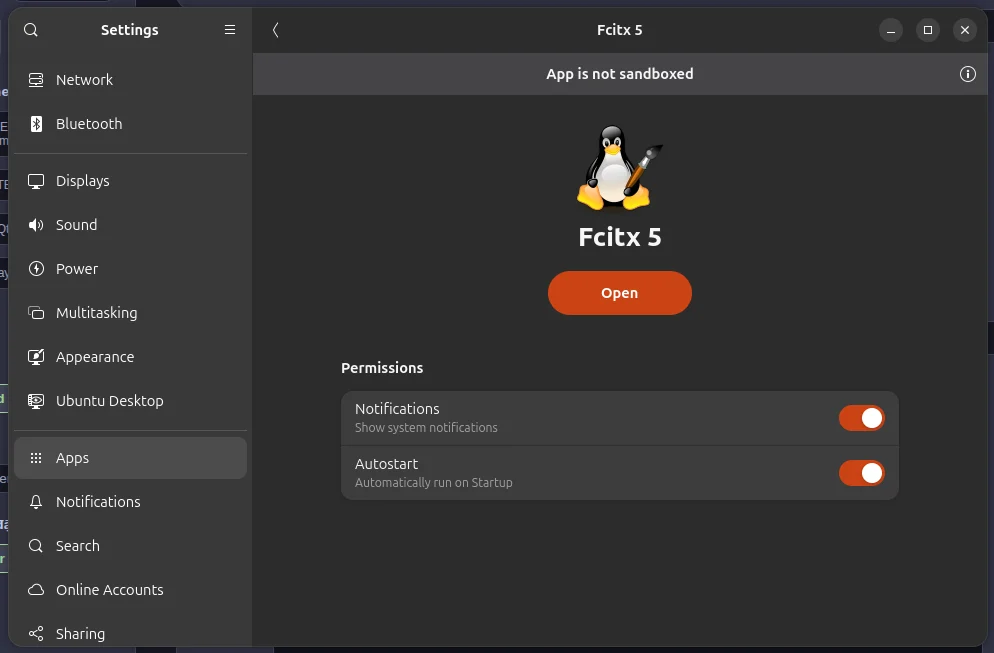
Task: Click the Sharing icon
Action: pyautogui.click(x=36, y=633)
